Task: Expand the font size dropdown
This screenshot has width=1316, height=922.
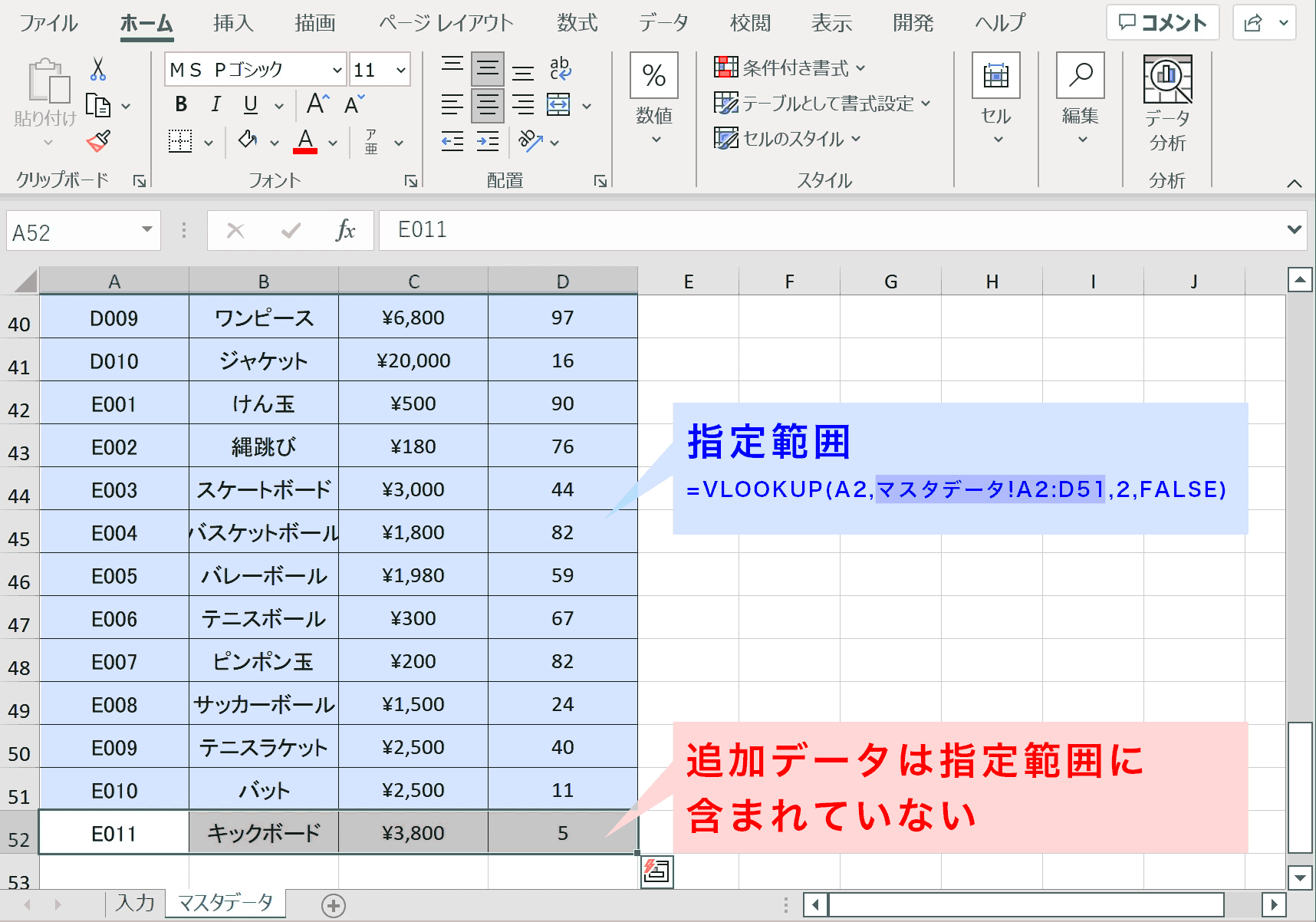Action: pyautogui.click(x=401, y=70)
